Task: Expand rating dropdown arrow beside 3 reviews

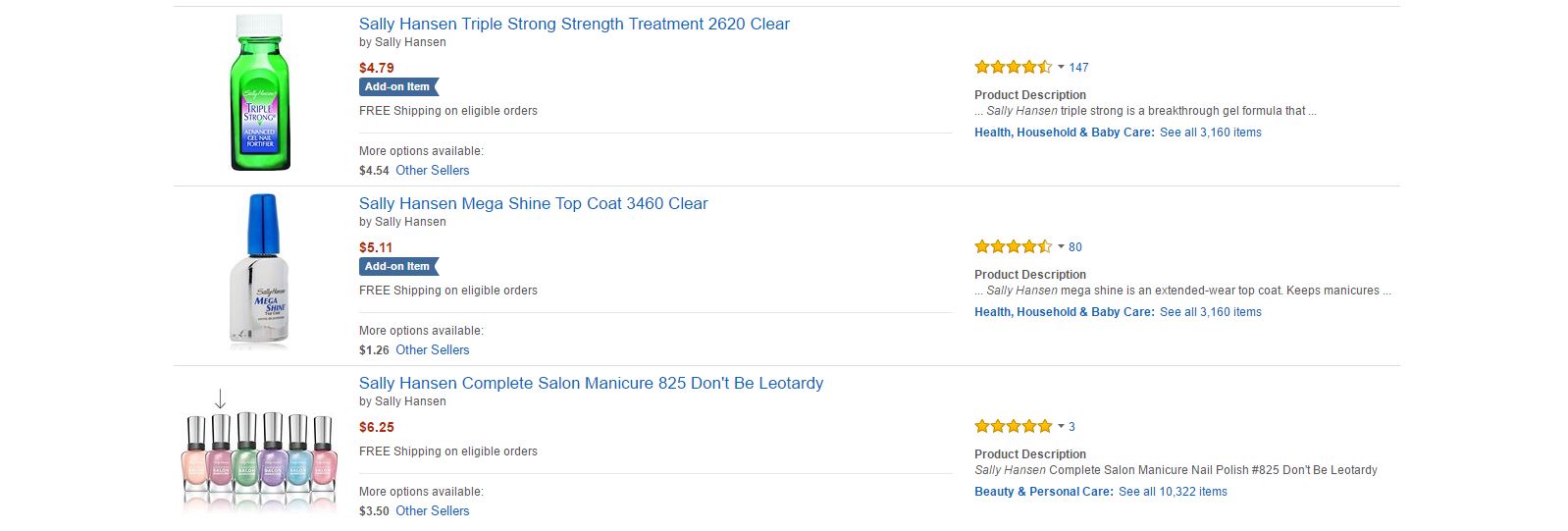Action: (x=1061, y=427)
